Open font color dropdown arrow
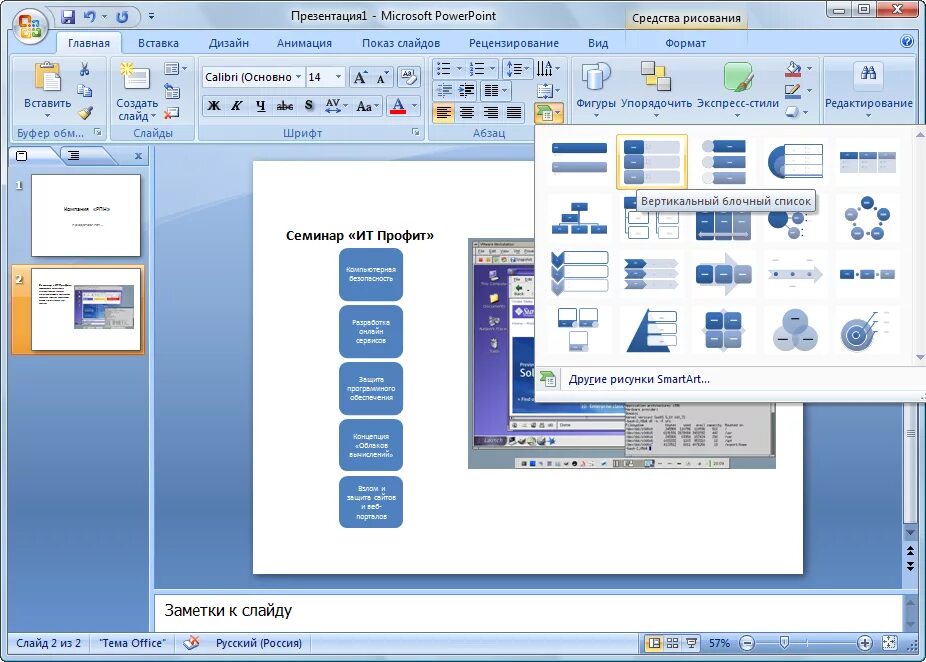The height and width of the screenshot is (662, 926). (415, 106)
